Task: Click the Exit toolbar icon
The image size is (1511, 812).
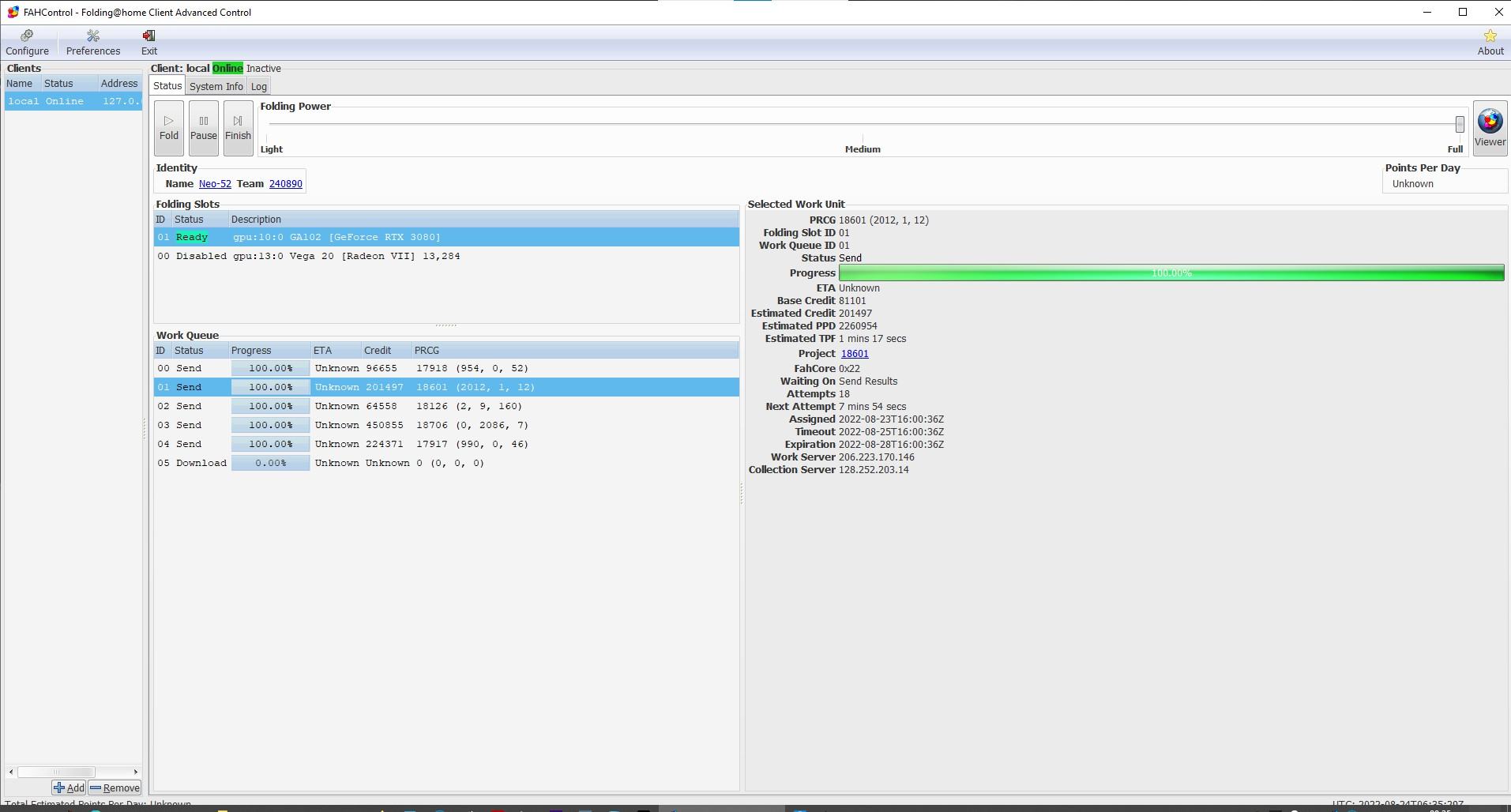Action: 149,43
